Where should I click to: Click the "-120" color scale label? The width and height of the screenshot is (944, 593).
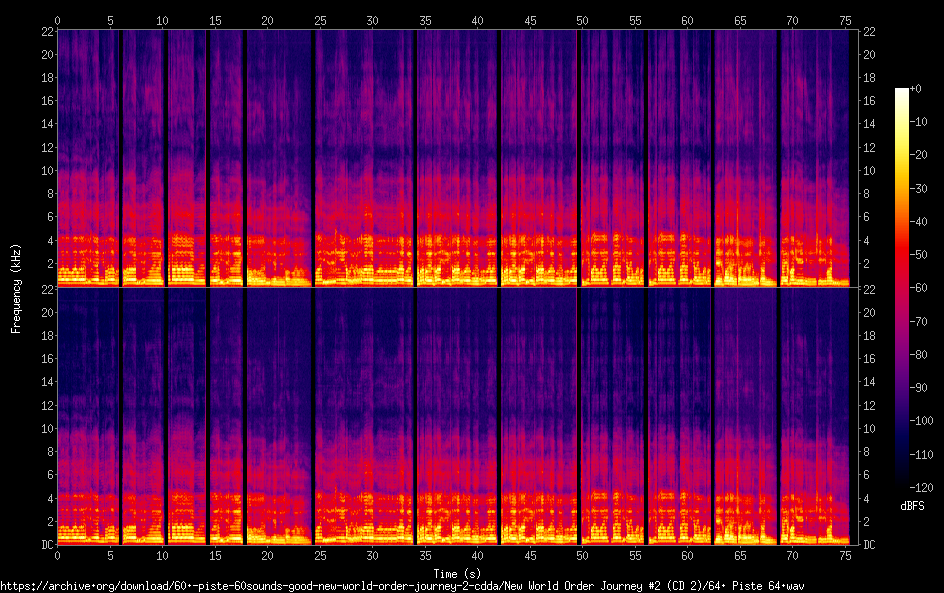(x=921, y=488)
